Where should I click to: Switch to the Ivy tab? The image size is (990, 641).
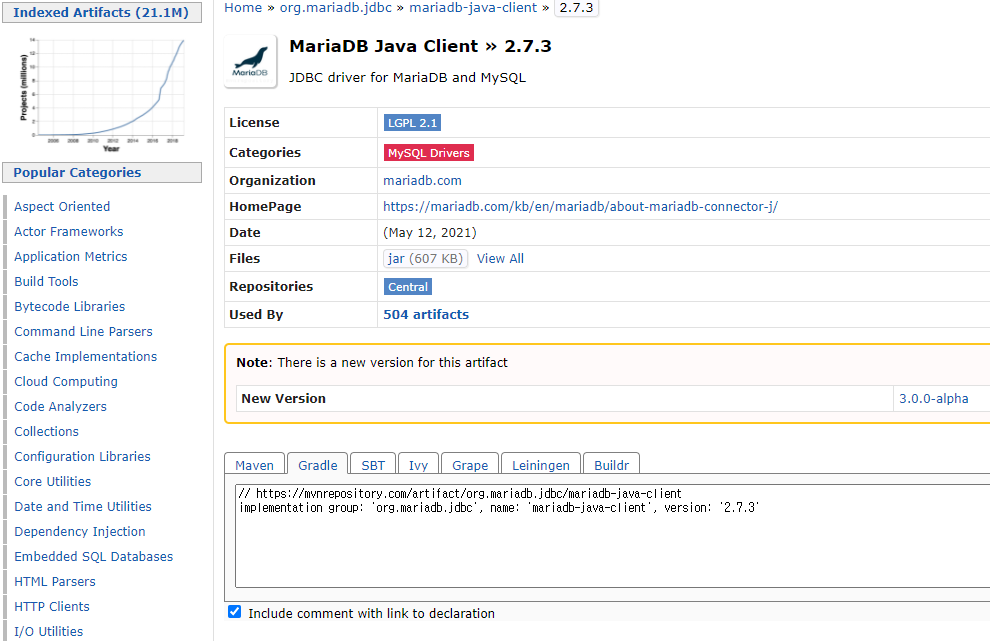[x=418, y=465]
